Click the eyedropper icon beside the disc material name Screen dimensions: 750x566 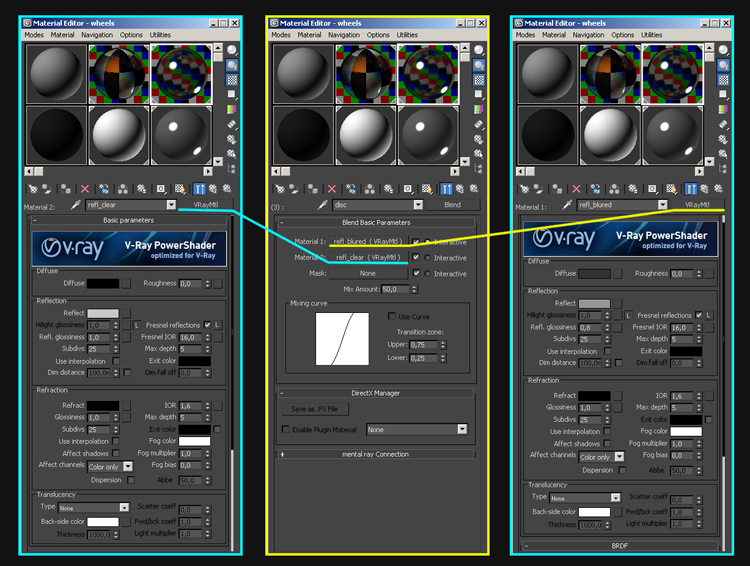[323, 205]
